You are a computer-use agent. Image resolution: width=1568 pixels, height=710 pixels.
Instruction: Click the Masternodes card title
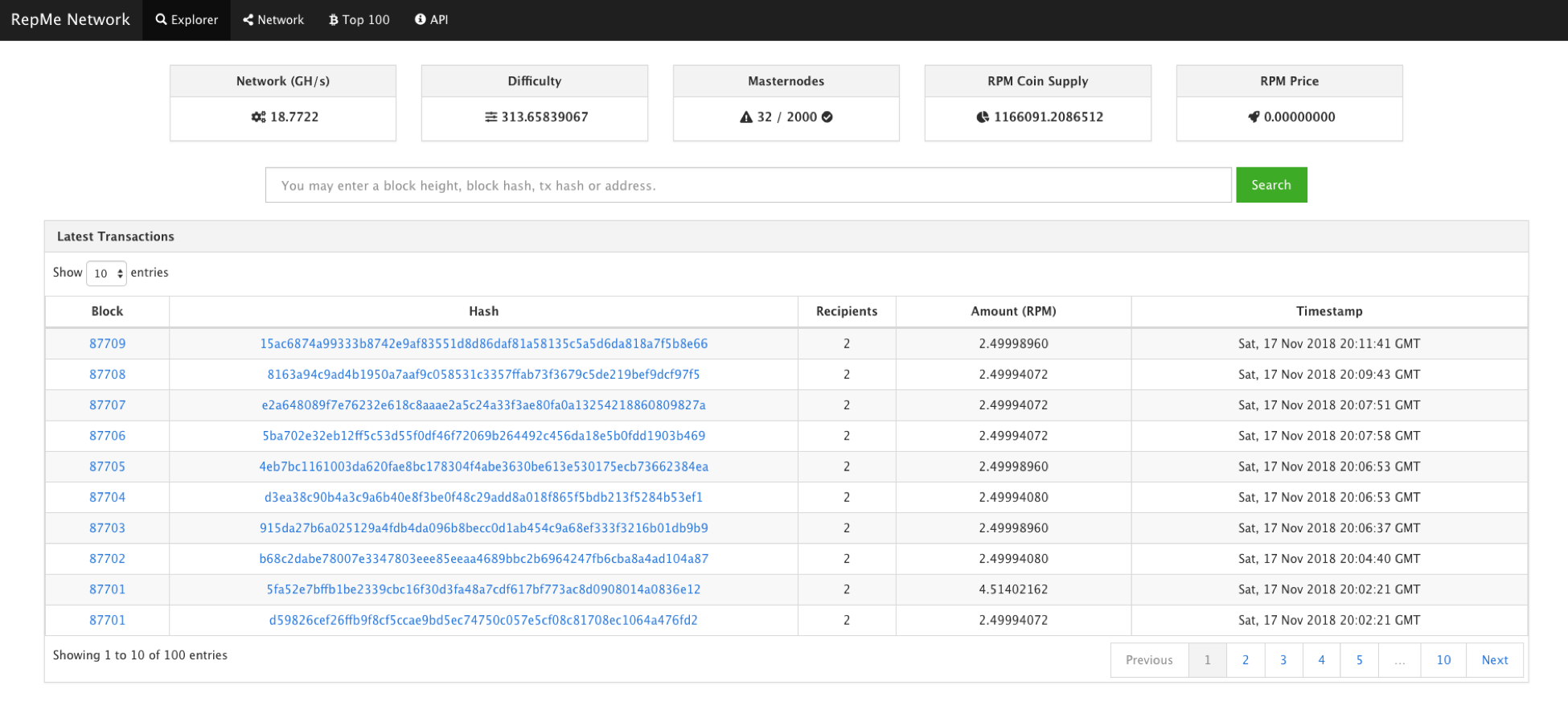786,81
